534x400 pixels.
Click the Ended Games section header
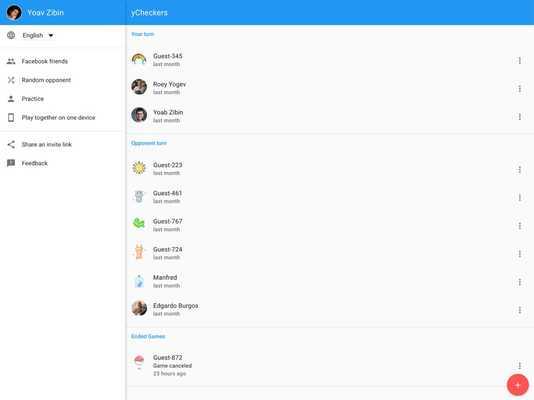pyautogui.click(x=148, y=336)
